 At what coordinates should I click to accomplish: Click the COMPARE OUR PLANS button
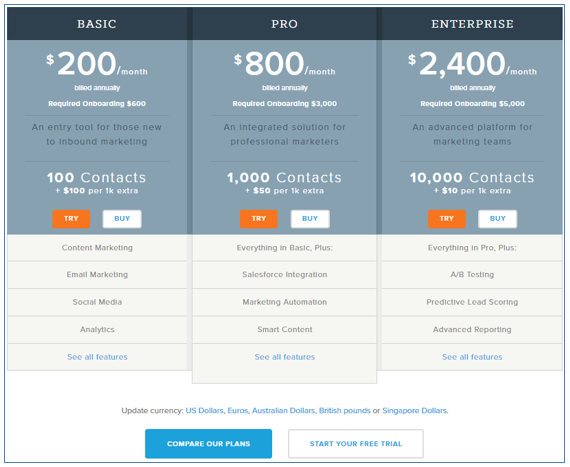point(209,444)
